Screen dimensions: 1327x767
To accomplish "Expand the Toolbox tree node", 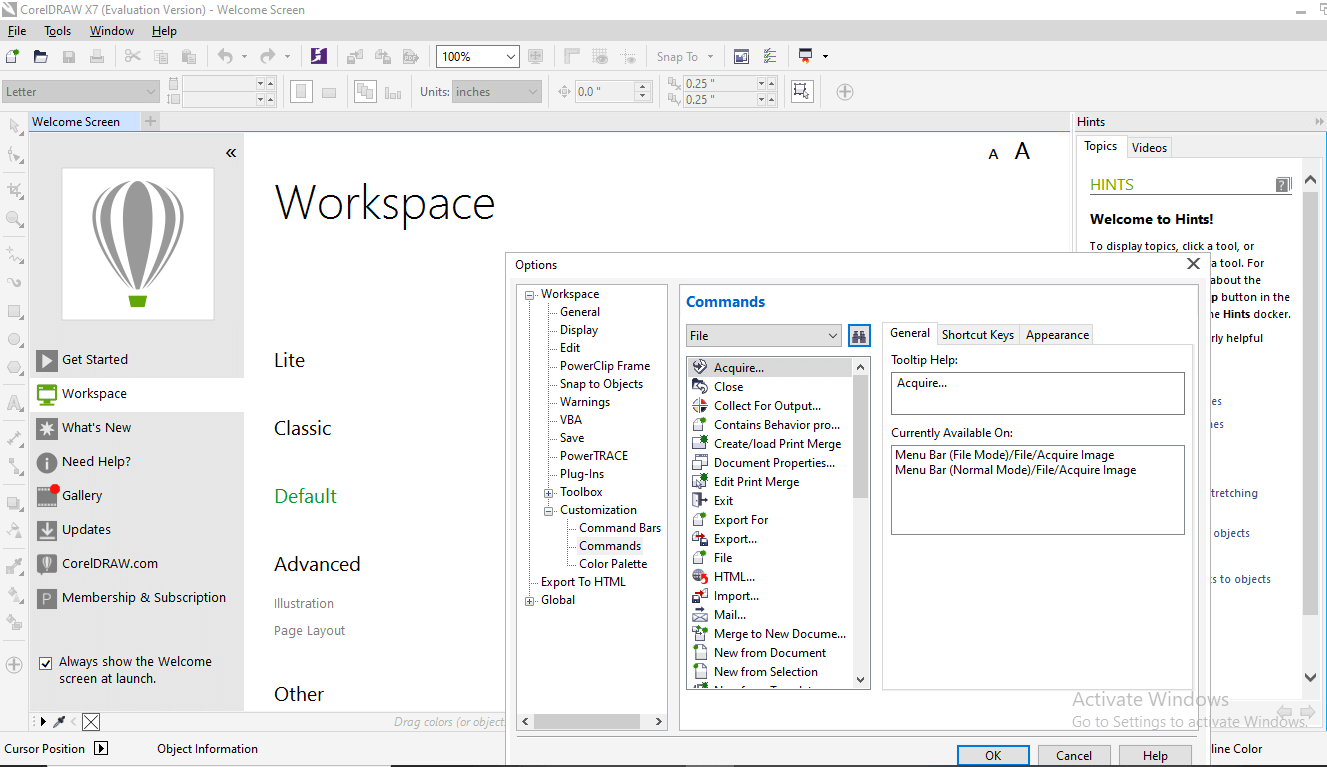I will 549,493.
